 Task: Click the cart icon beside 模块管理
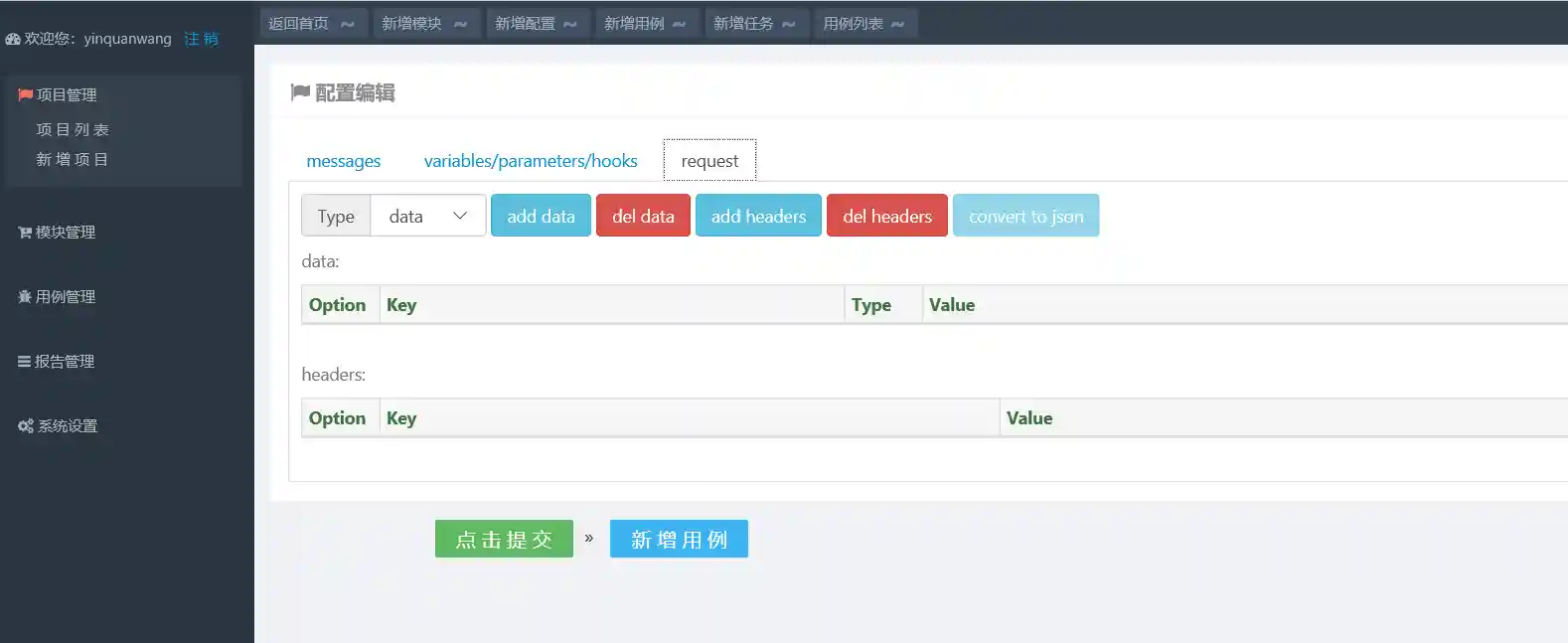click(25, 233)
